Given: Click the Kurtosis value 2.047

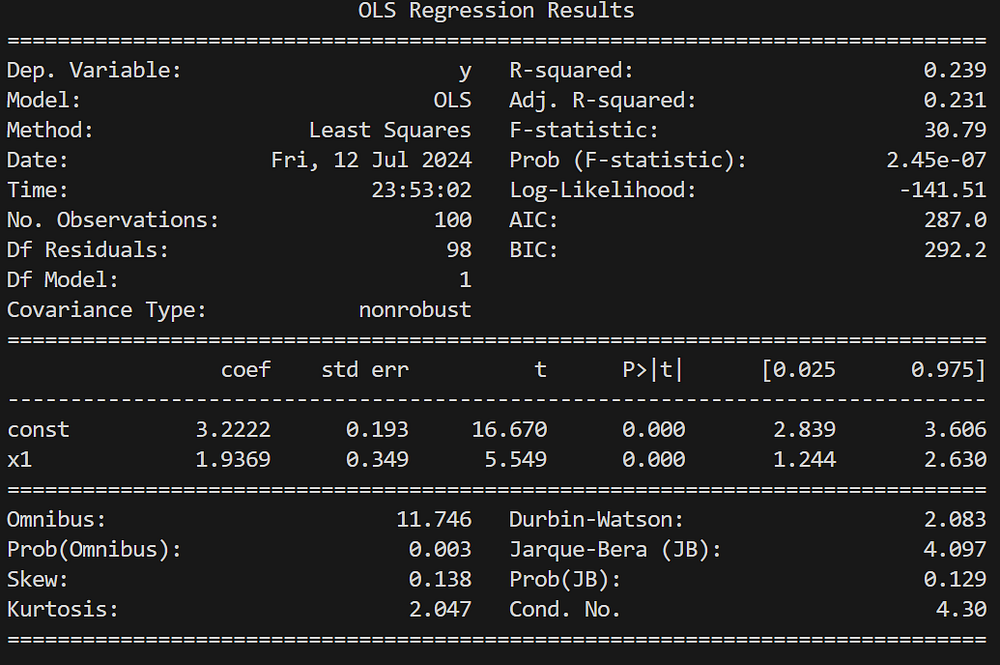Looking at the screenshot, I should coord(440,609).
